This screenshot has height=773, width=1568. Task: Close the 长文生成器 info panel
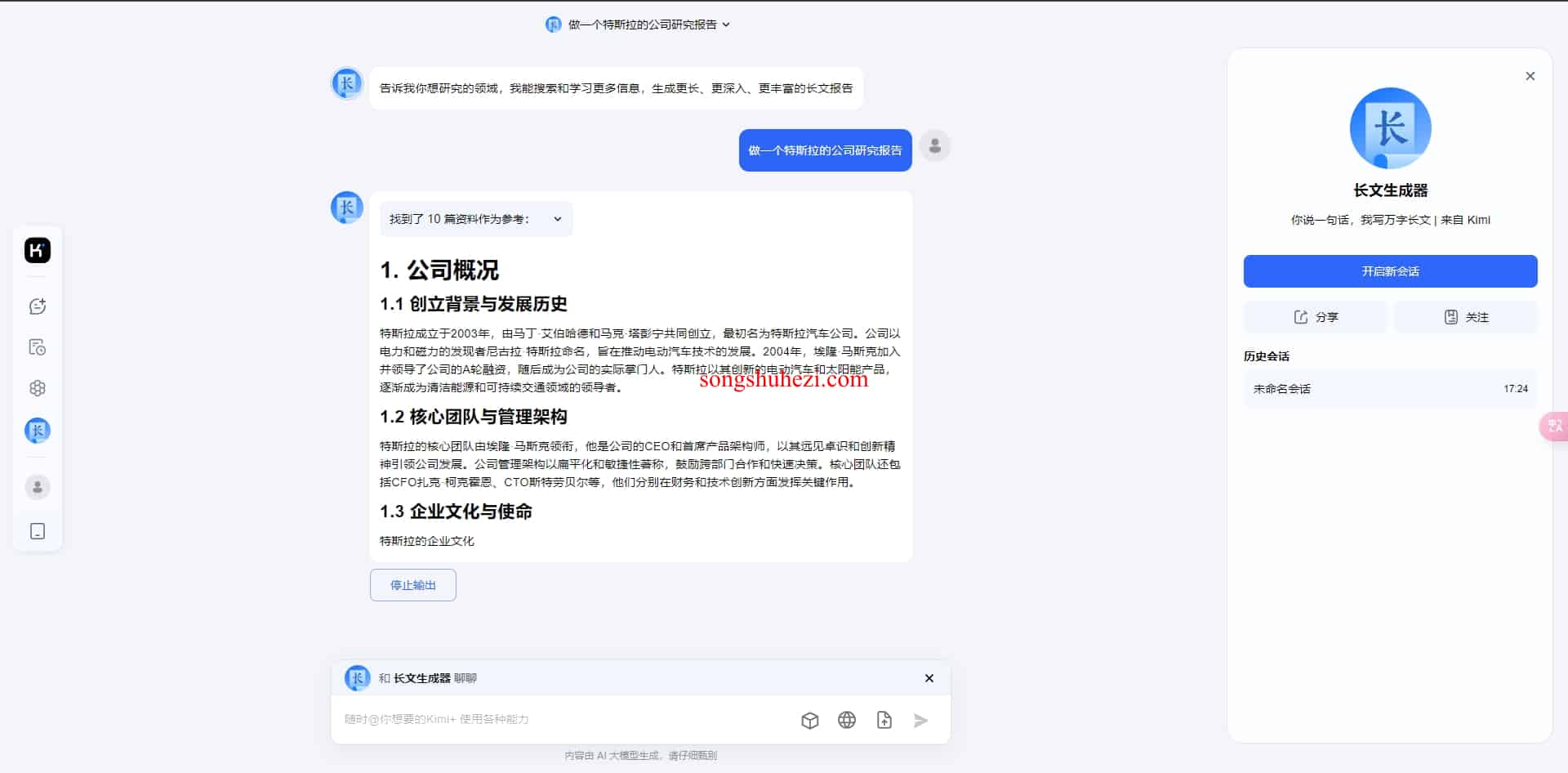click(x=1530, y=76)
